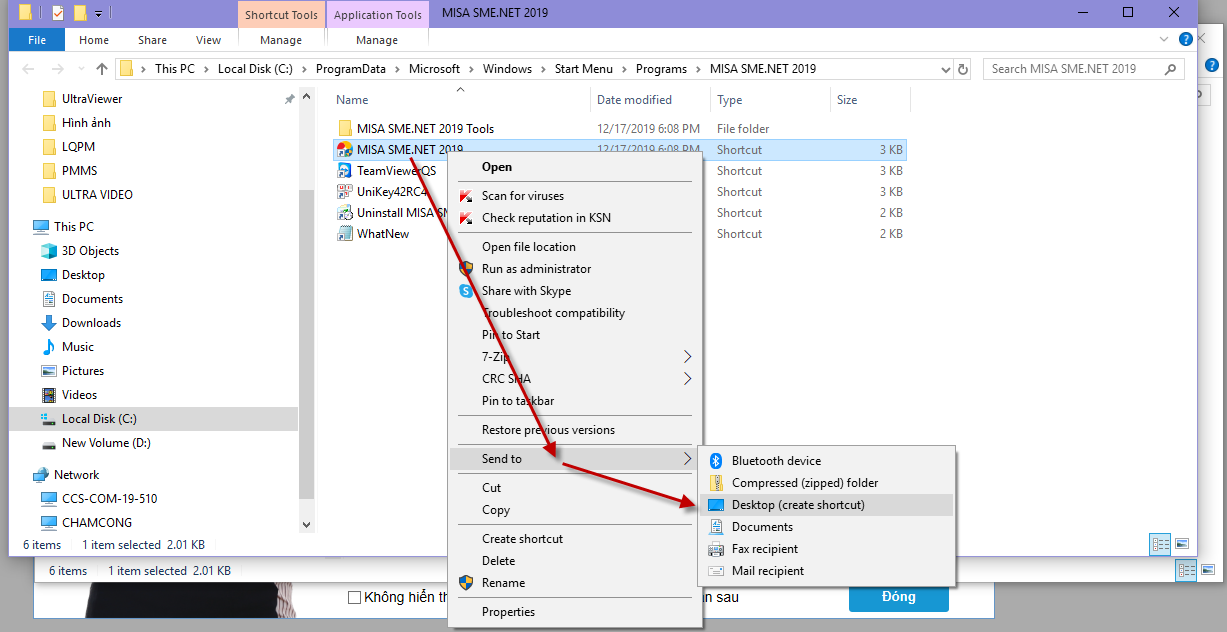Viewport: 1227px width, 632px height.
Task: Click the Videos icon in sidebar
Action: point(49,395)
